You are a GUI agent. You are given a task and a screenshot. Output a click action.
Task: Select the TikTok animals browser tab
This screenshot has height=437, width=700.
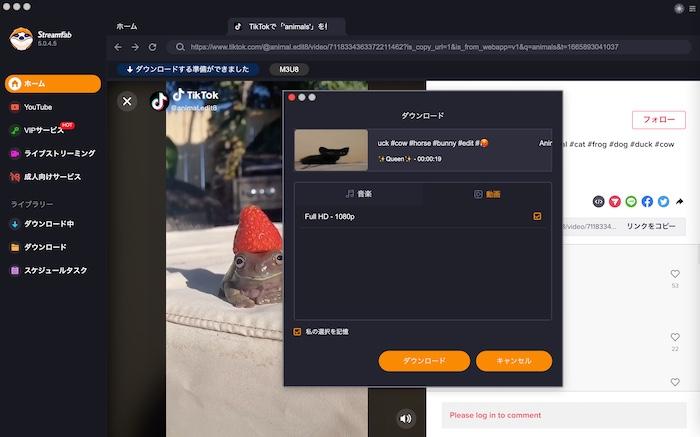[286, 27]
